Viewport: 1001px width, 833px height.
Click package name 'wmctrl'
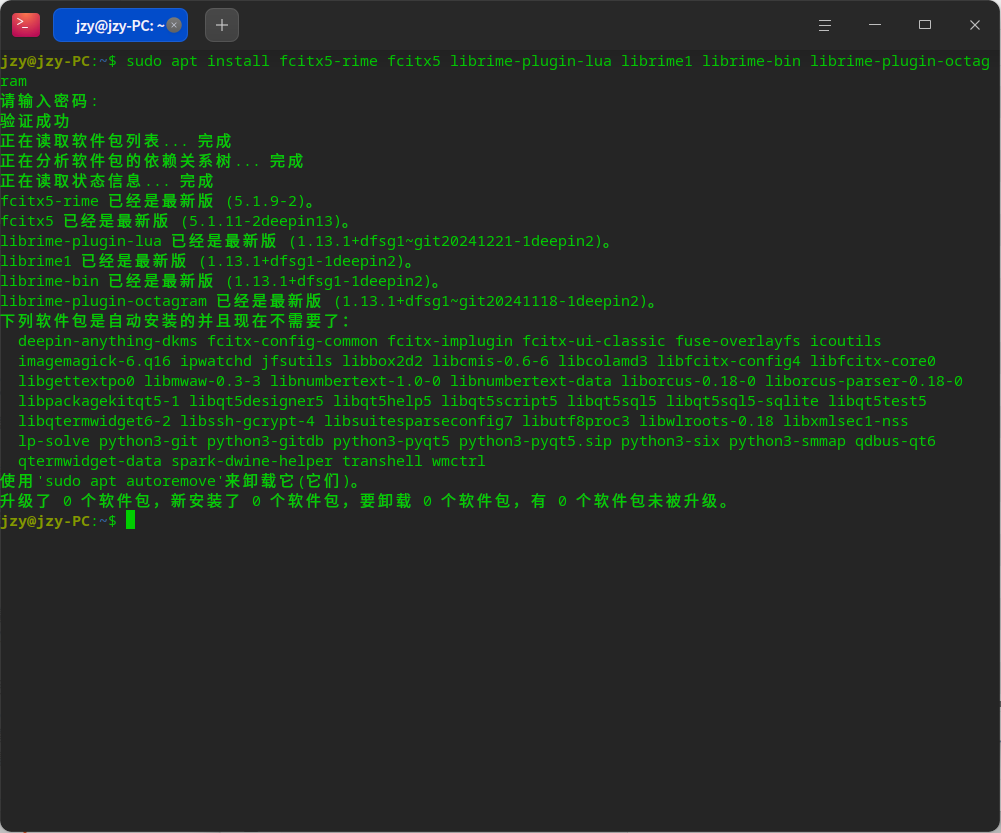458,461
